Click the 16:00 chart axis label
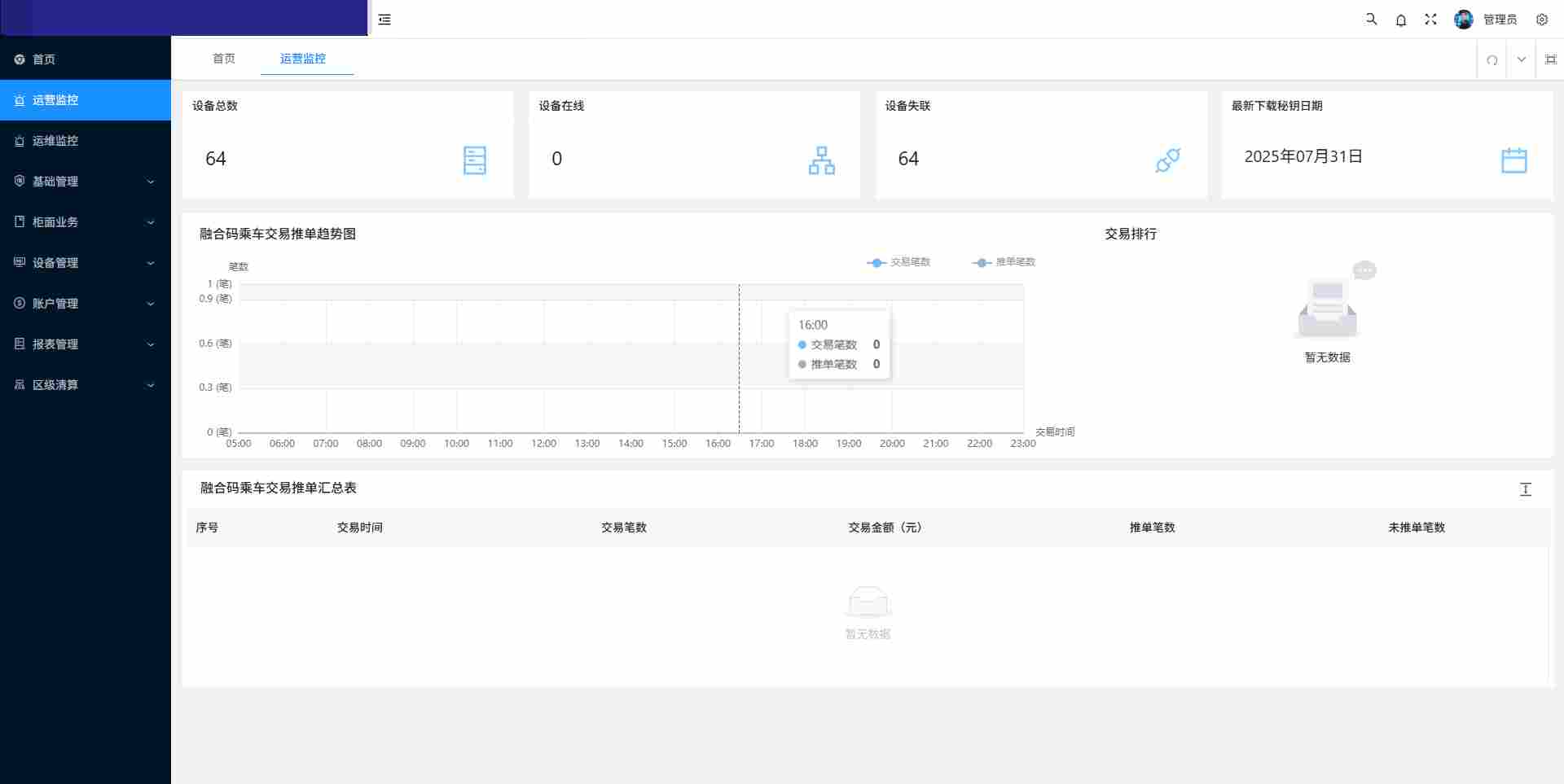 click(x=718, y=444)
